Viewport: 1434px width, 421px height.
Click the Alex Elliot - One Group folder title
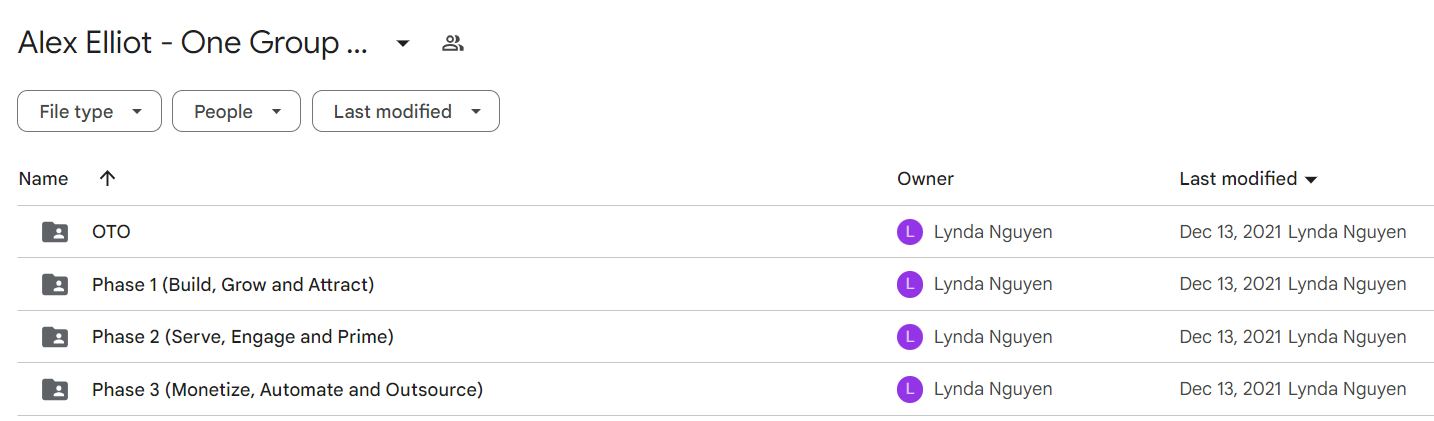(x=193, y=43)
